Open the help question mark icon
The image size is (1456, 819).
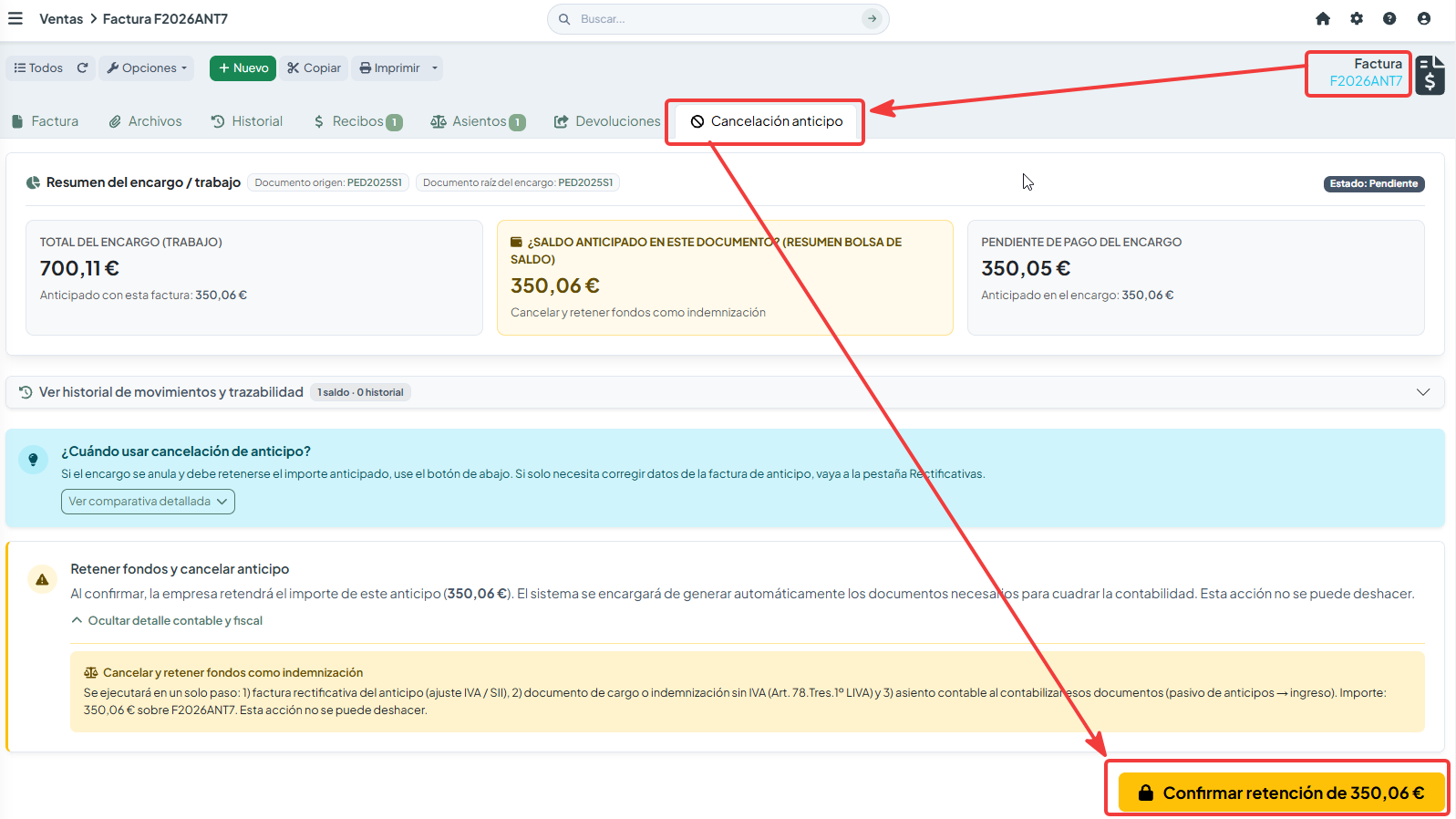point(1389,18)
